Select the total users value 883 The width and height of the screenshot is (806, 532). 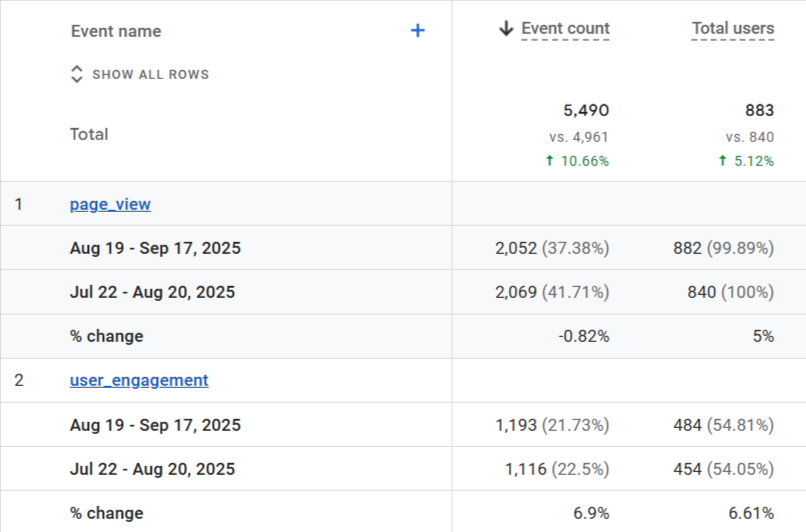pyautogui.click(x=759, y=110)
